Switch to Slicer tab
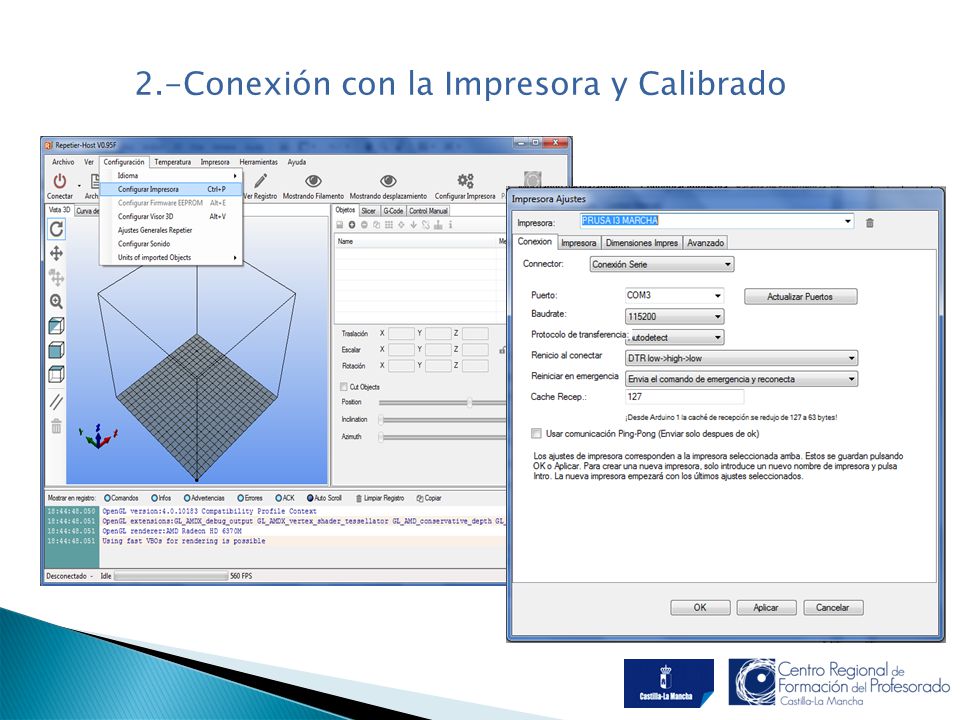Viewport: 960px width, 720px height. 368,211
